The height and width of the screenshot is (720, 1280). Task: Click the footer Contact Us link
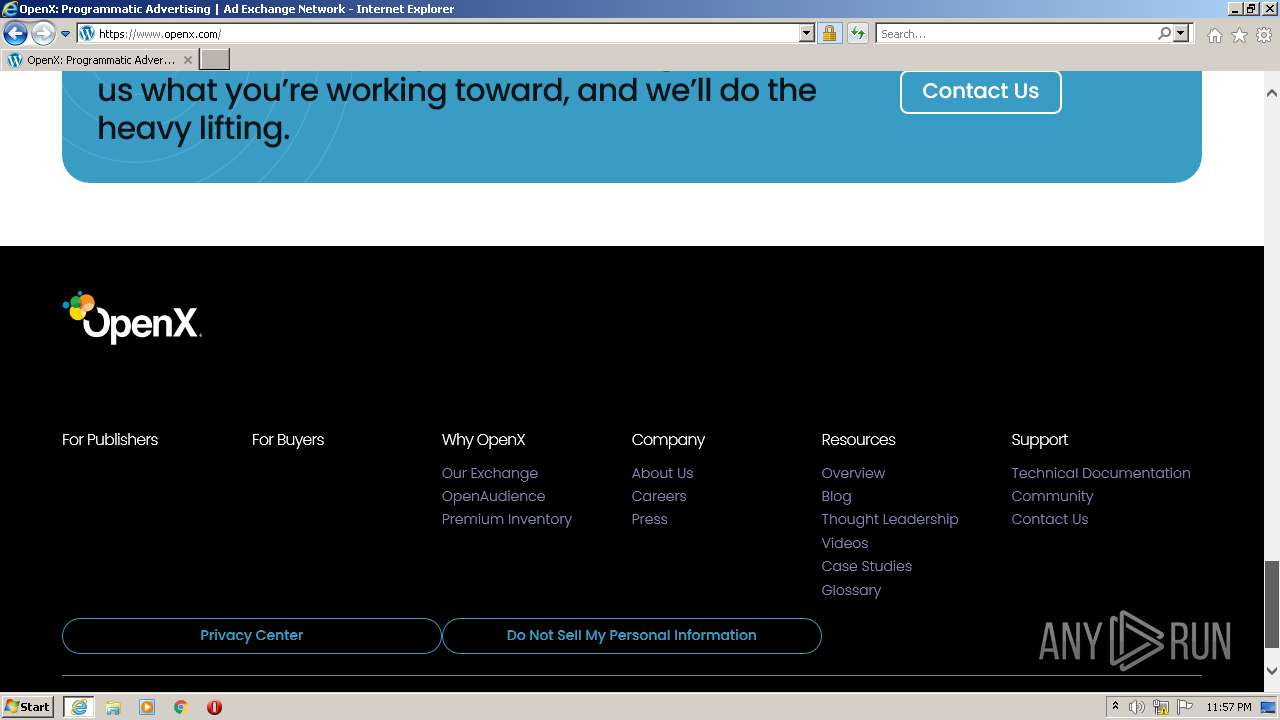coord(1050,519)
